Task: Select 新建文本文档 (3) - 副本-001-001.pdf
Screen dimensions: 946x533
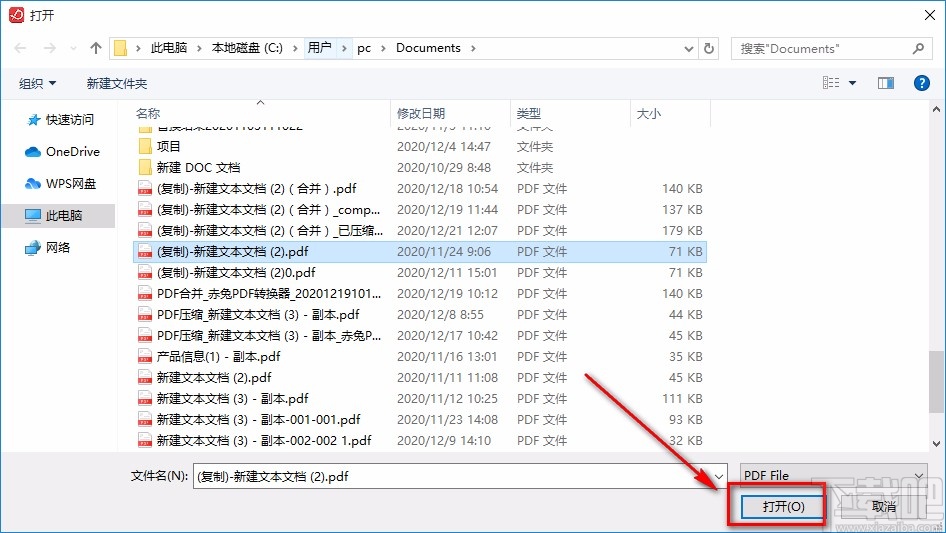Action: pos(419,420)
